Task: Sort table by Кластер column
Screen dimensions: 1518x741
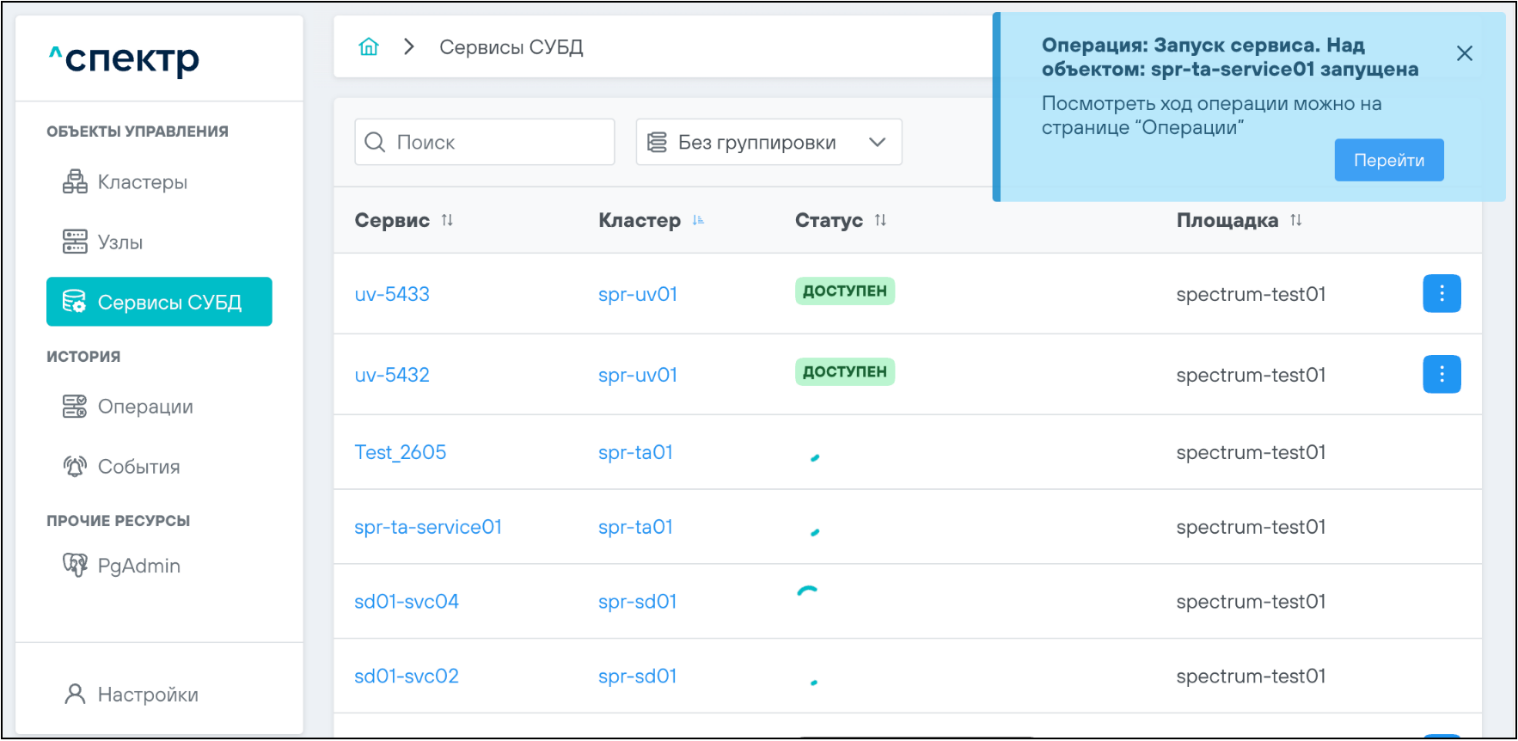Action: coord(698,220)
